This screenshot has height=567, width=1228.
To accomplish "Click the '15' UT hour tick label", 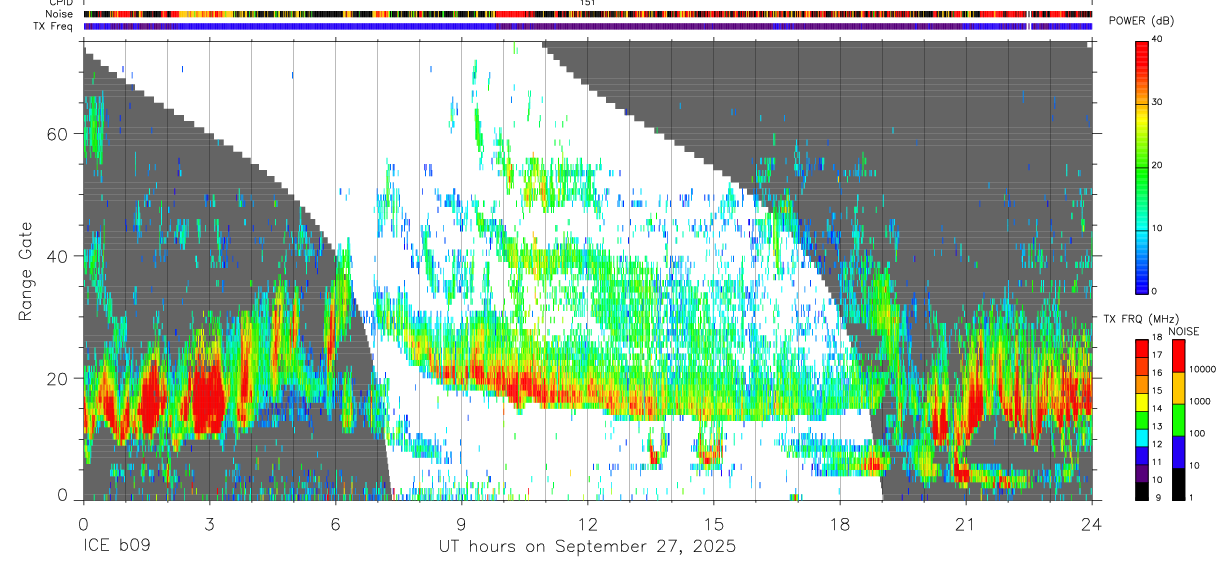I will (713, 523).
